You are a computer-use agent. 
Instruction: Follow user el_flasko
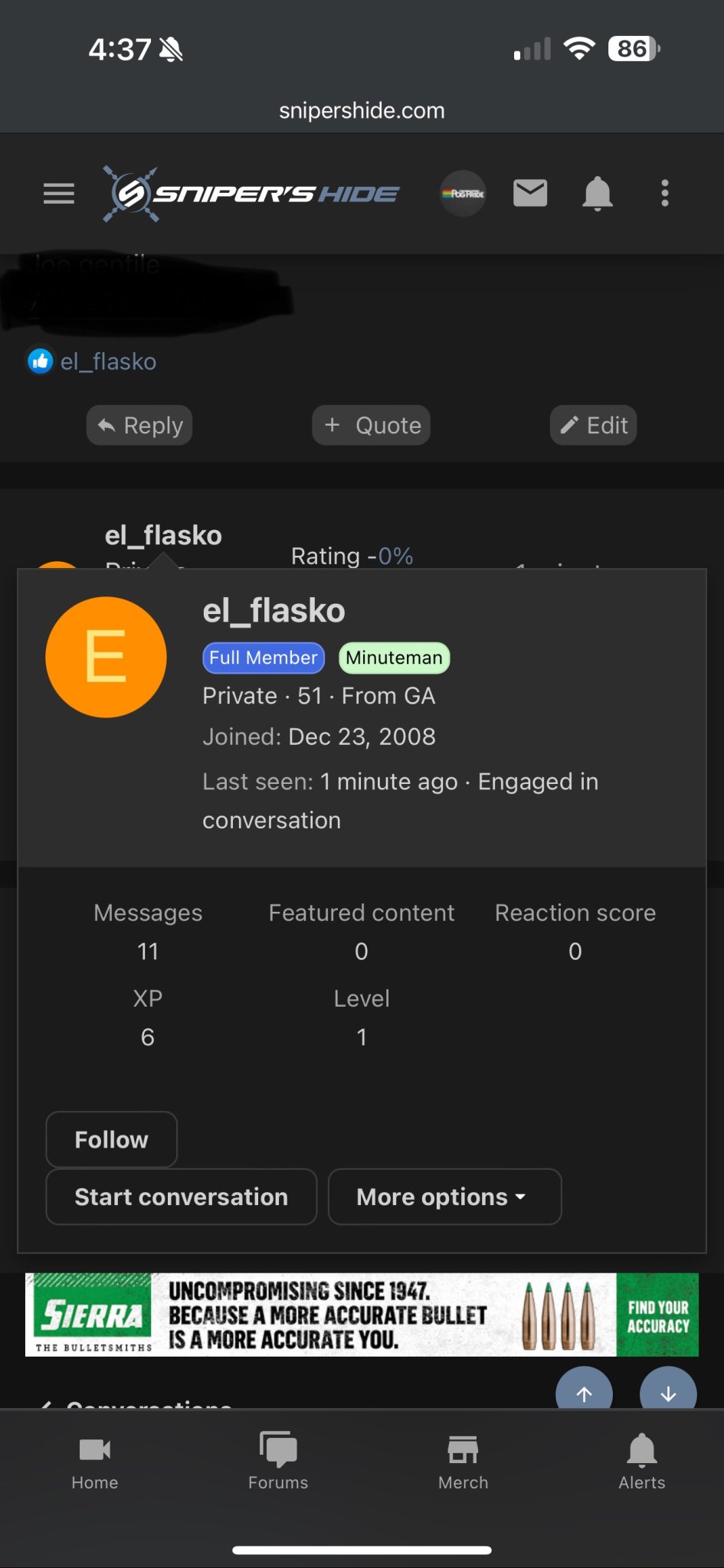[112, 1139]
